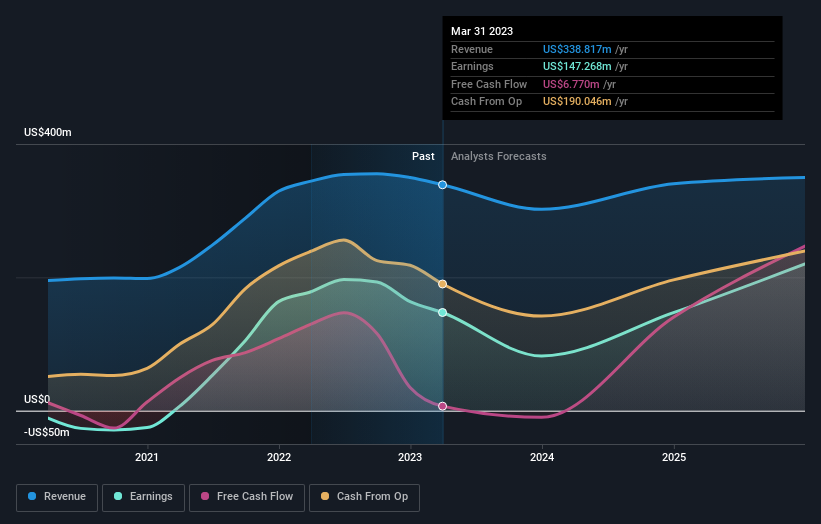Click the Analysts Forecasts label
The height and width of the screenshot is (524, 821).
pyautogui.click(x=498, y=156)
